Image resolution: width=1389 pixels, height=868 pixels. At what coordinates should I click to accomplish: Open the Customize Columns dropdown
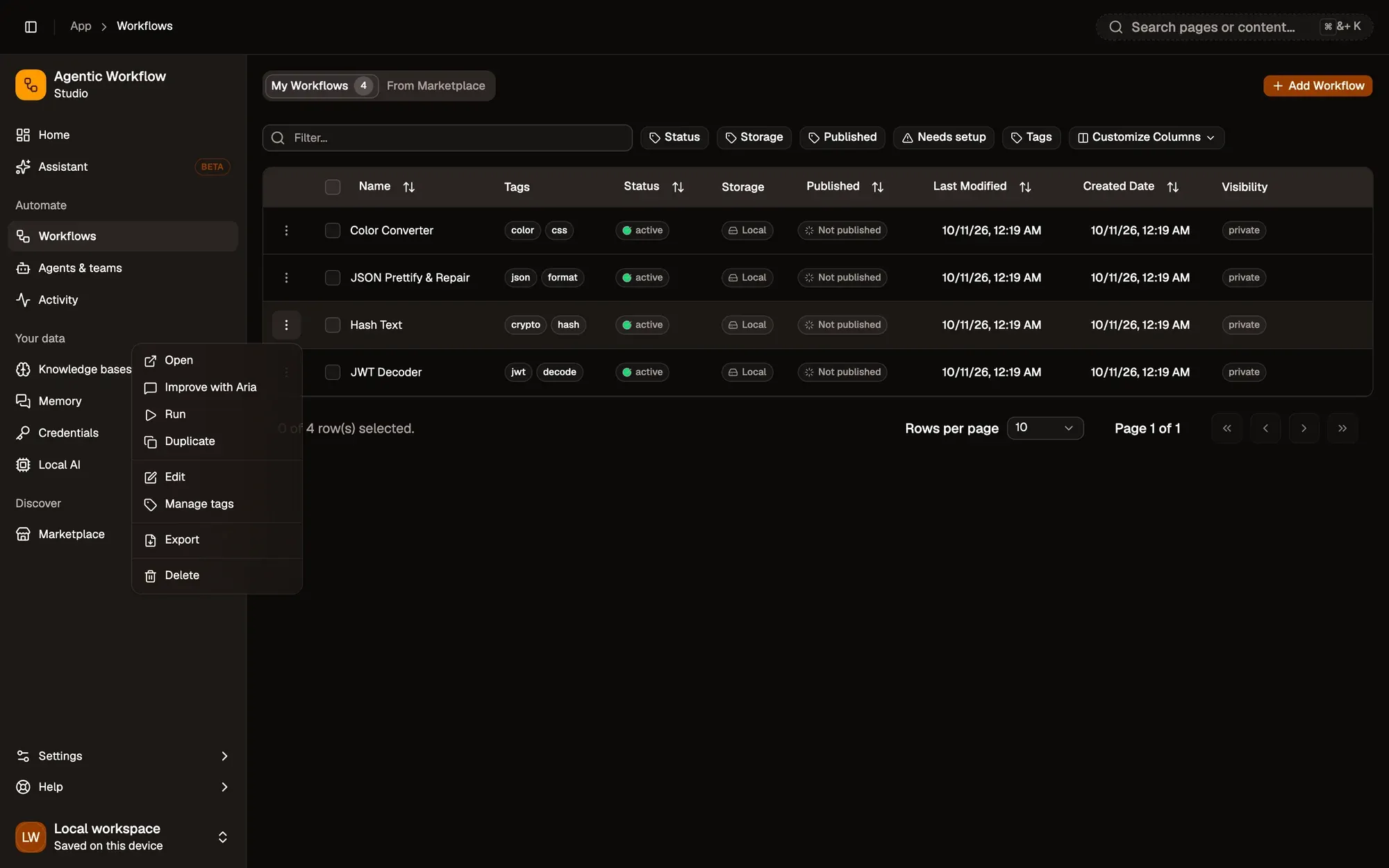[1146, 137]
